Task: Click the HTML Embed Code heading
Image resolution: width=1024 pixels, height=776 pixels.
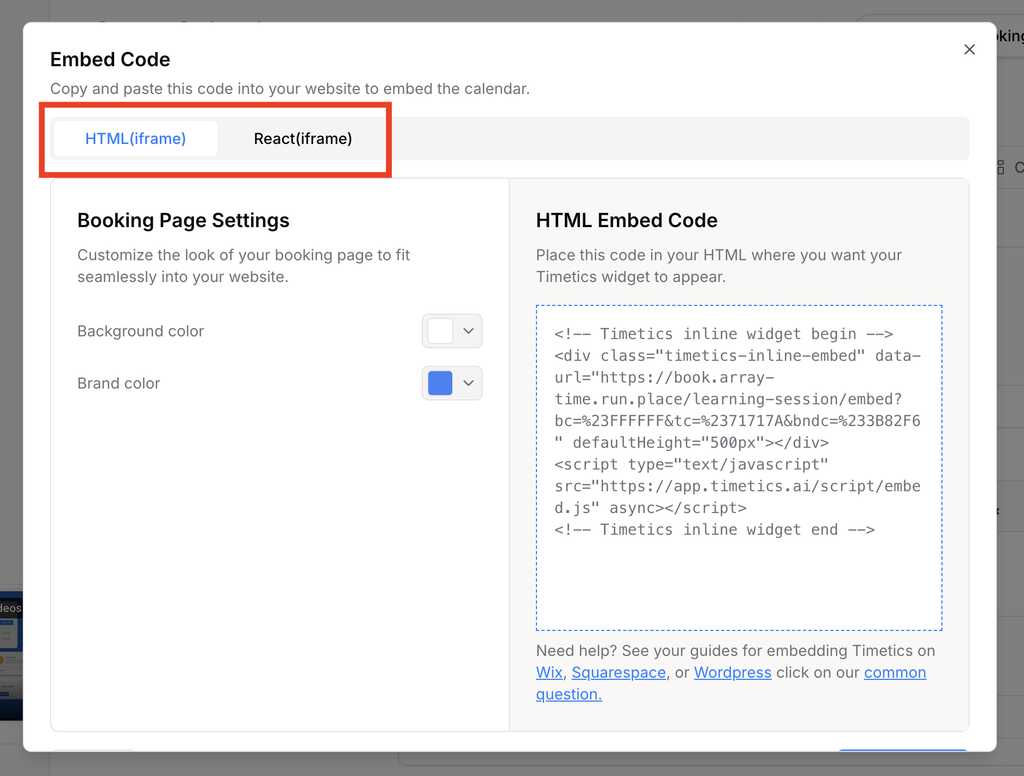Action: (626, 220)
